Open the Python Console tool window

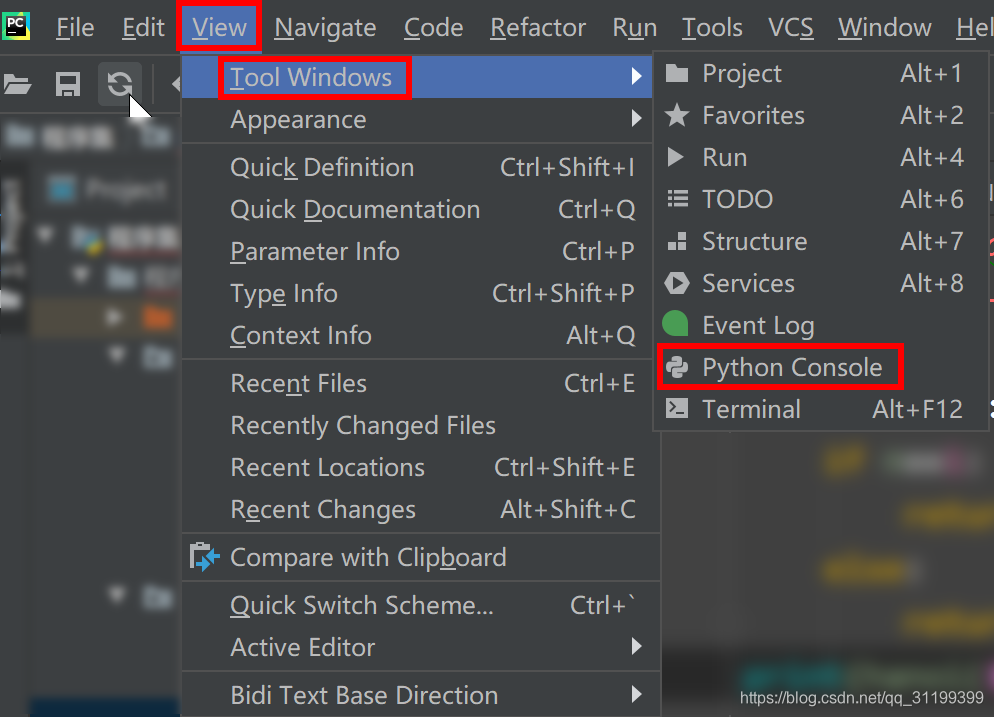781,367
